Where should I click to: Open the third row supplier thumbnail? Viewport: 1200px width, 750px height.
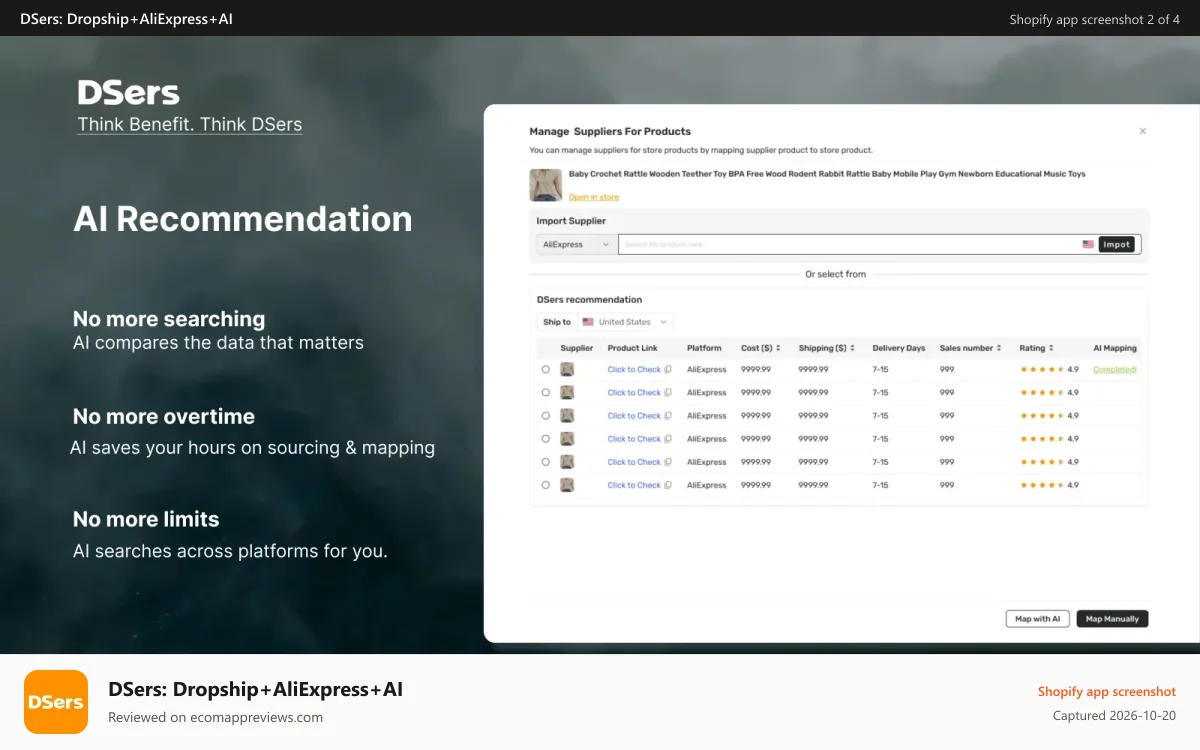(x=567, y=416)
